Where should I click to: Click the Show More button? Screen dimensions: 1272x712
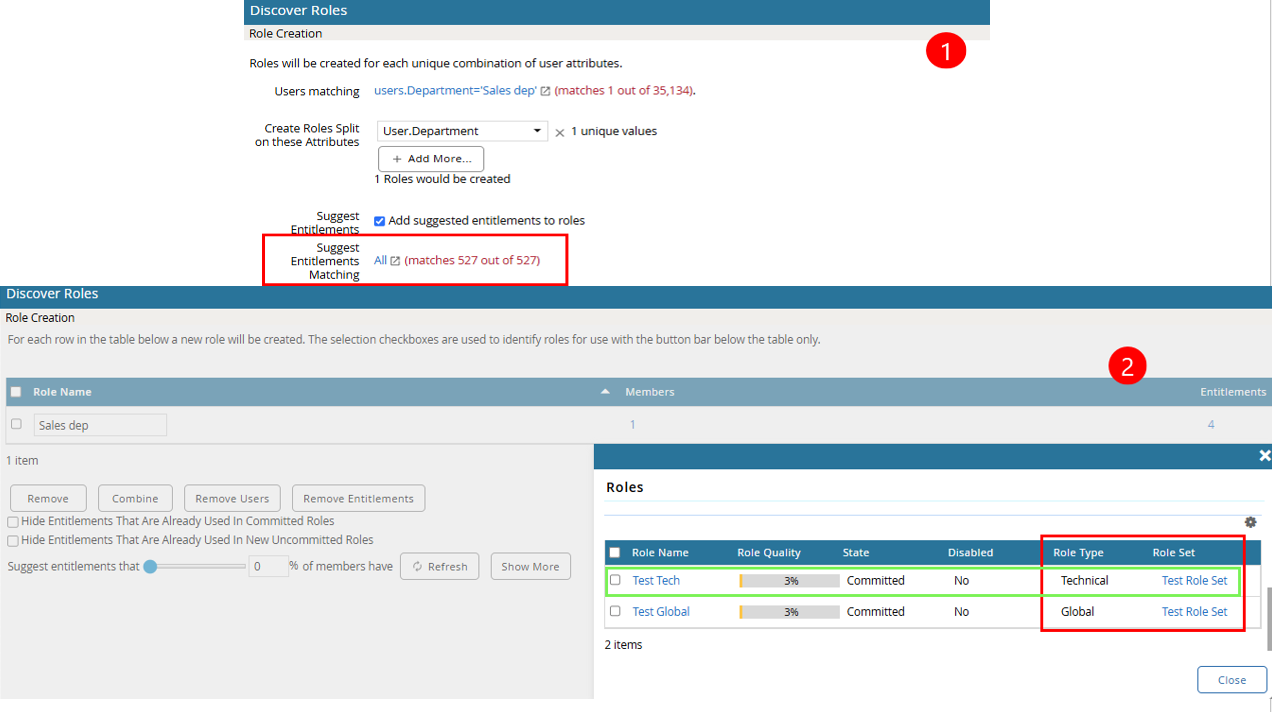coord(530,566)
